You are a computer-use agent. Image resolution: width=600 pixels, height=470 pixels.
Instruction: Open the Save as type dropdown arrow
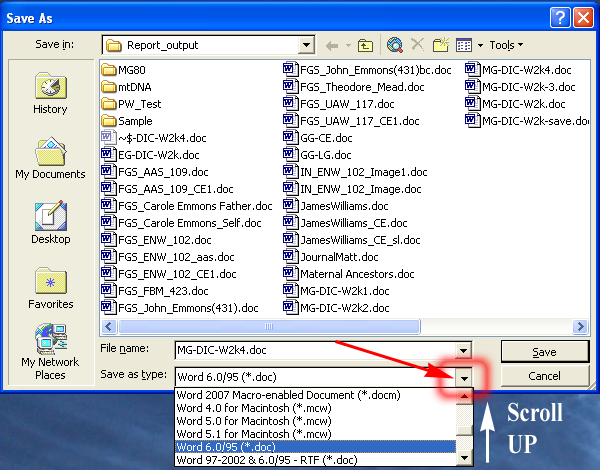point(464,378)
